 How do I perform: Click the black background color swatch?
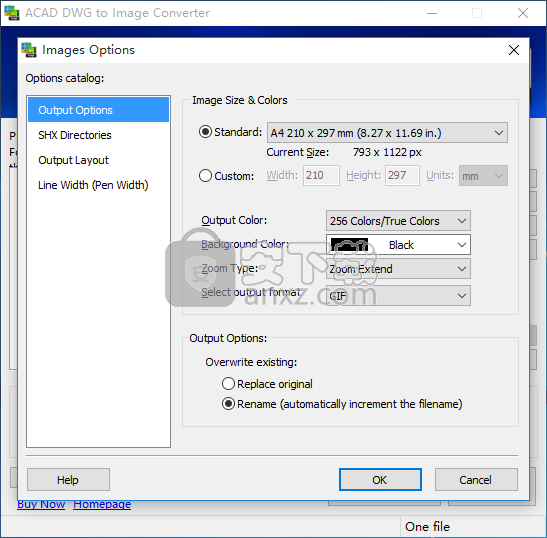tap(349, 245)
